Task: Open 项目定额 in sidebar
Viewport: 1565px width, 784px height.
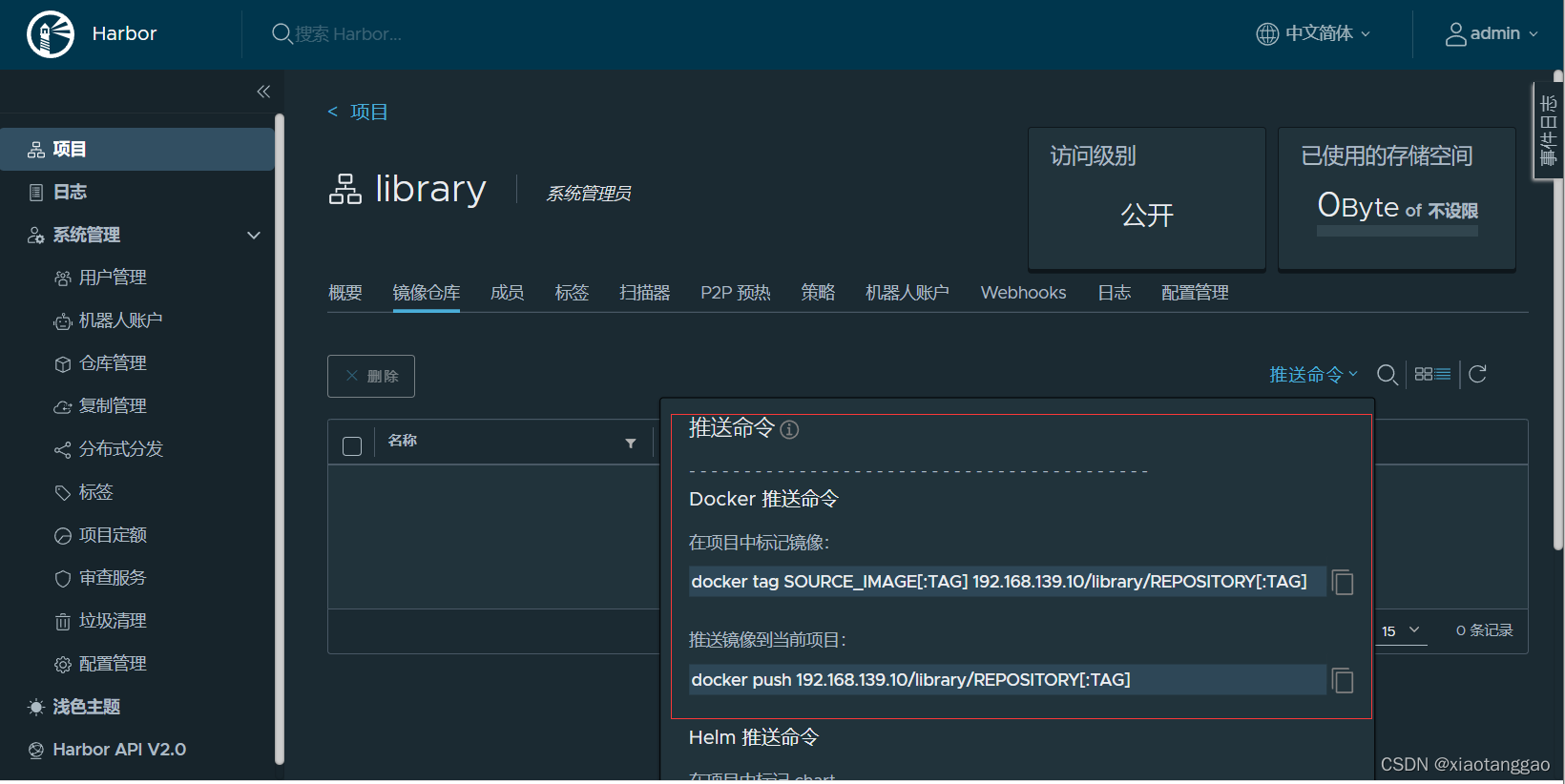Action: (113, 535)
